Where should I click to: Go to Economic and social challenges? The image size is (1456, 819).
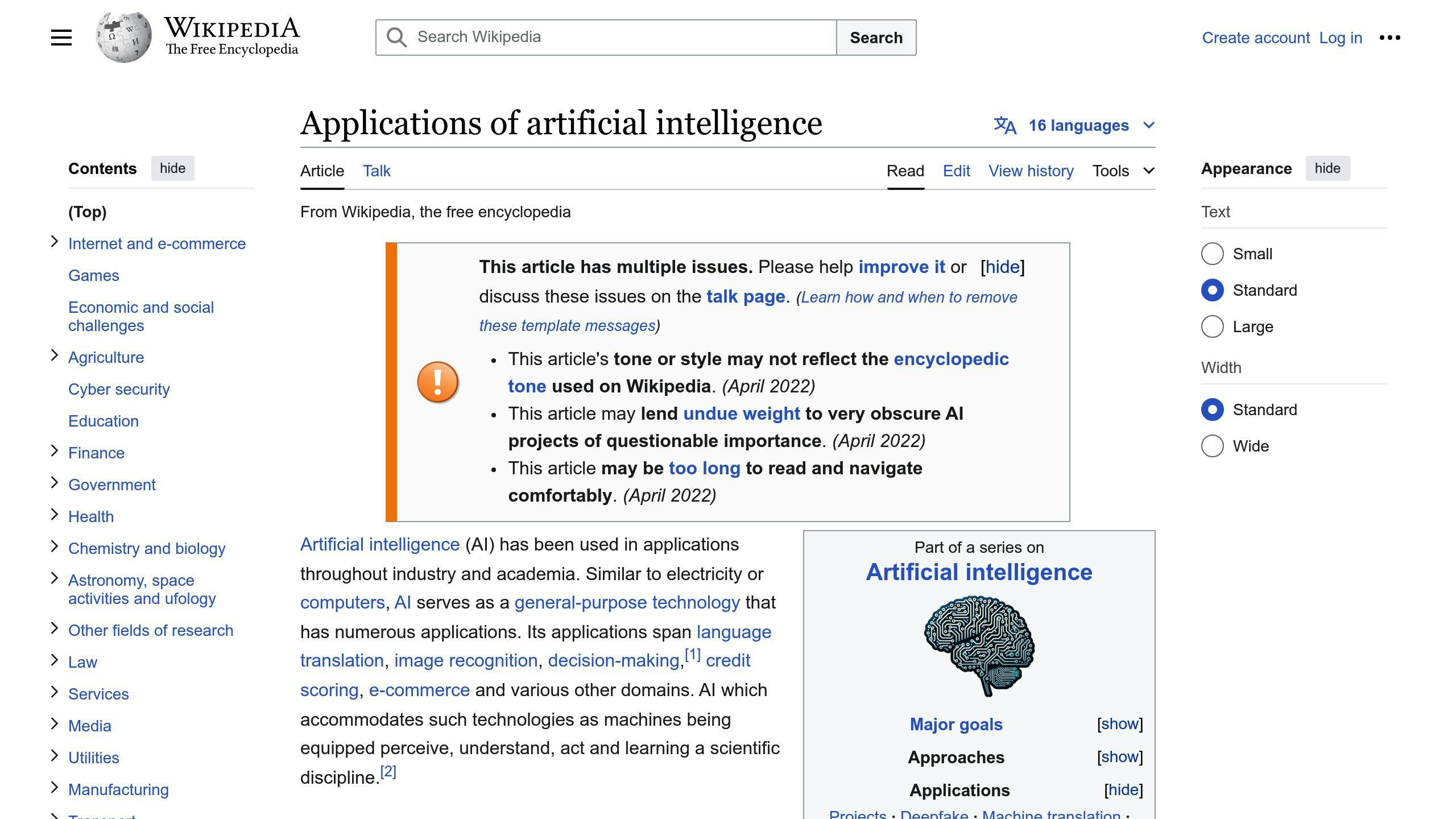[x=141, y=316]
